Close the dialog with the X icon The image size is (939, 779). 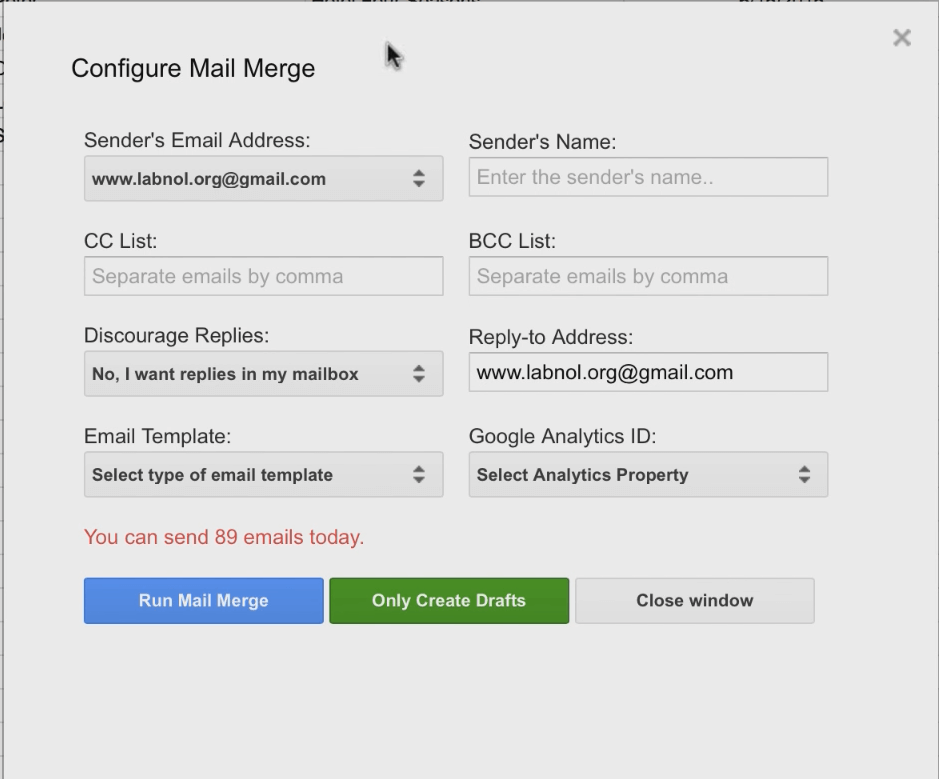(x=901, y=38)
